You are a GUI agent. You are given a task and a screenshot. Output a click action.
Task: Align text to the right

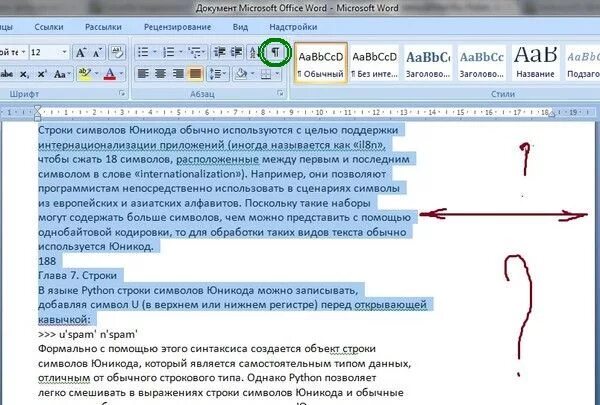point(178,73)
